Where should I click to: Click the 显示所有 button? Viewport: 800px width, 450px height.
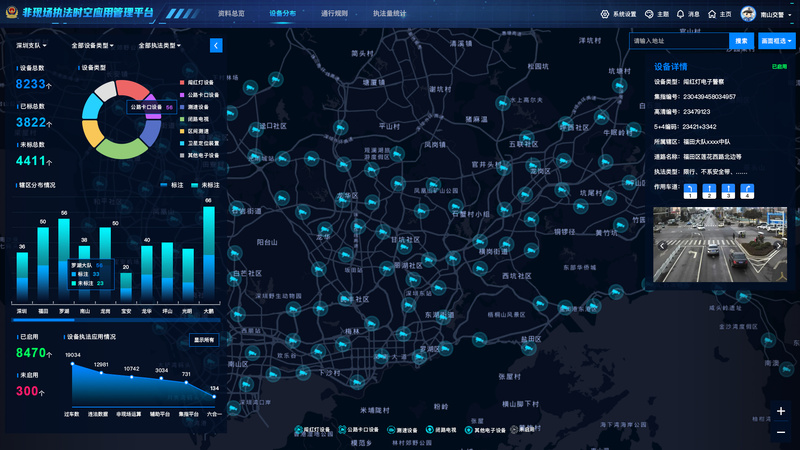(204, 340)
